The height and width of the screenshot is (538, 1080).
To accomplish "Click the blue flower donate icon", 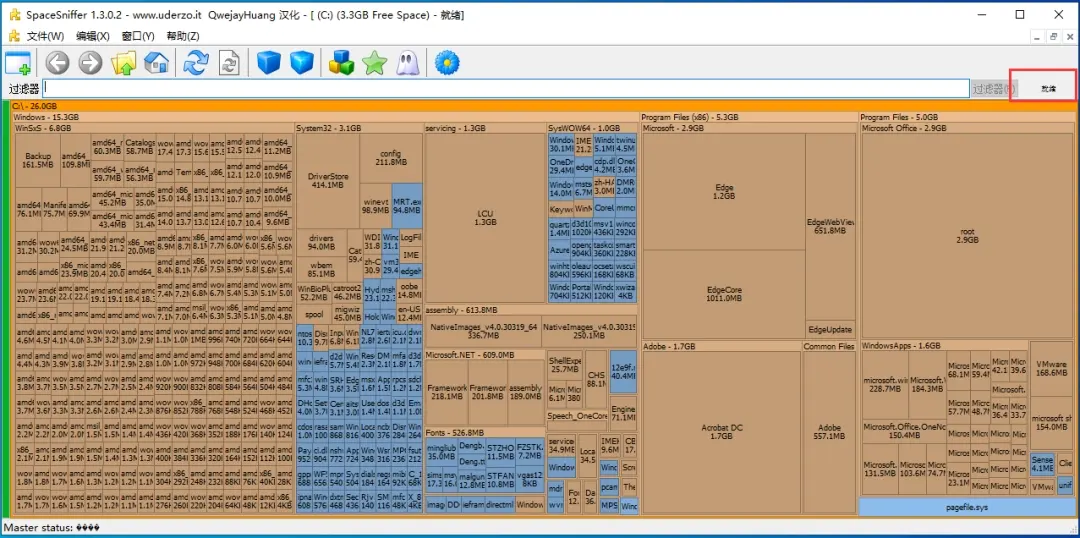I will (448, 63).
